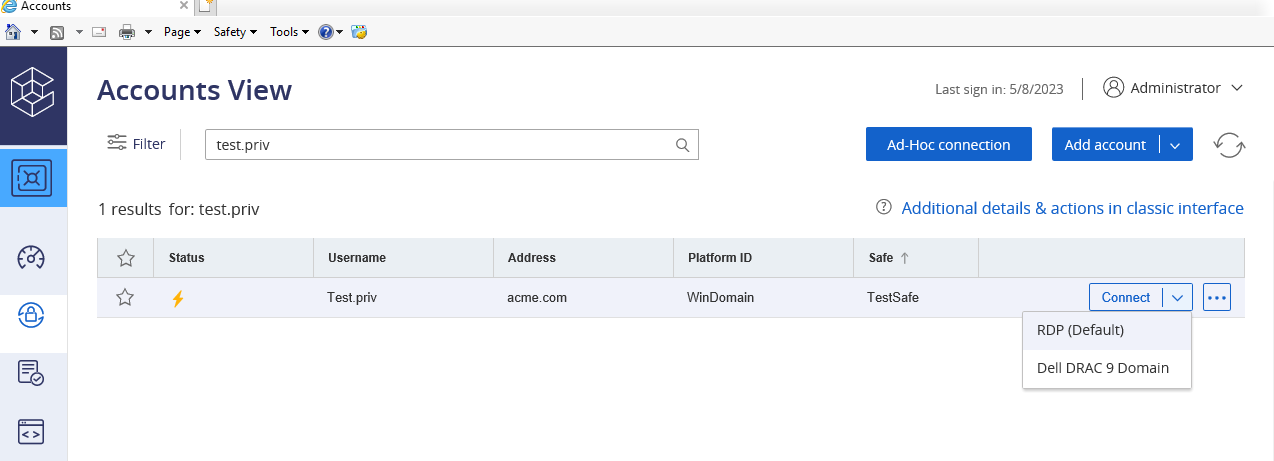Image resolution: width=1274 pixels, height=461 pixels.
Task: Click the Add account button
Action: pyautogui.click(x=1105, y=145)
